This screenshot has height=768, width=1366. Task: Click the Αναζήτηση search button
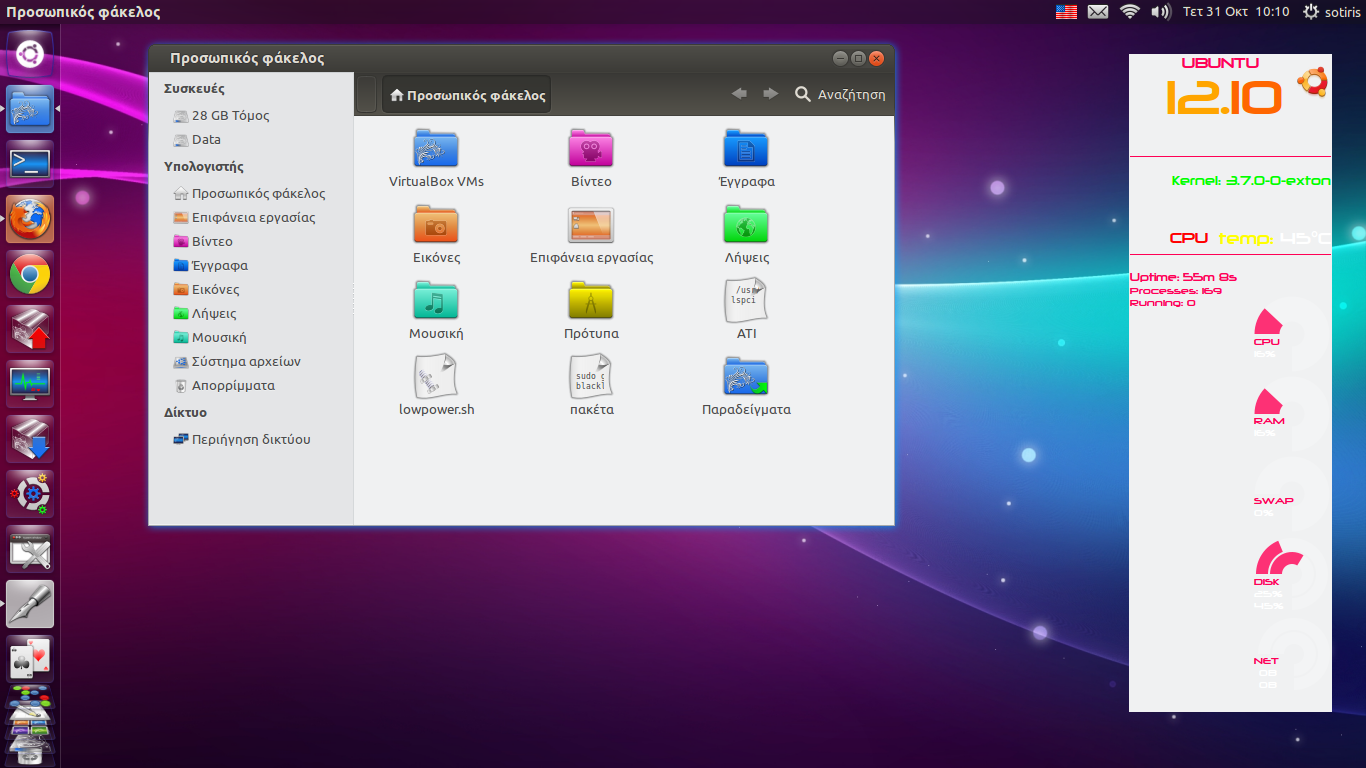click(840, 95)
